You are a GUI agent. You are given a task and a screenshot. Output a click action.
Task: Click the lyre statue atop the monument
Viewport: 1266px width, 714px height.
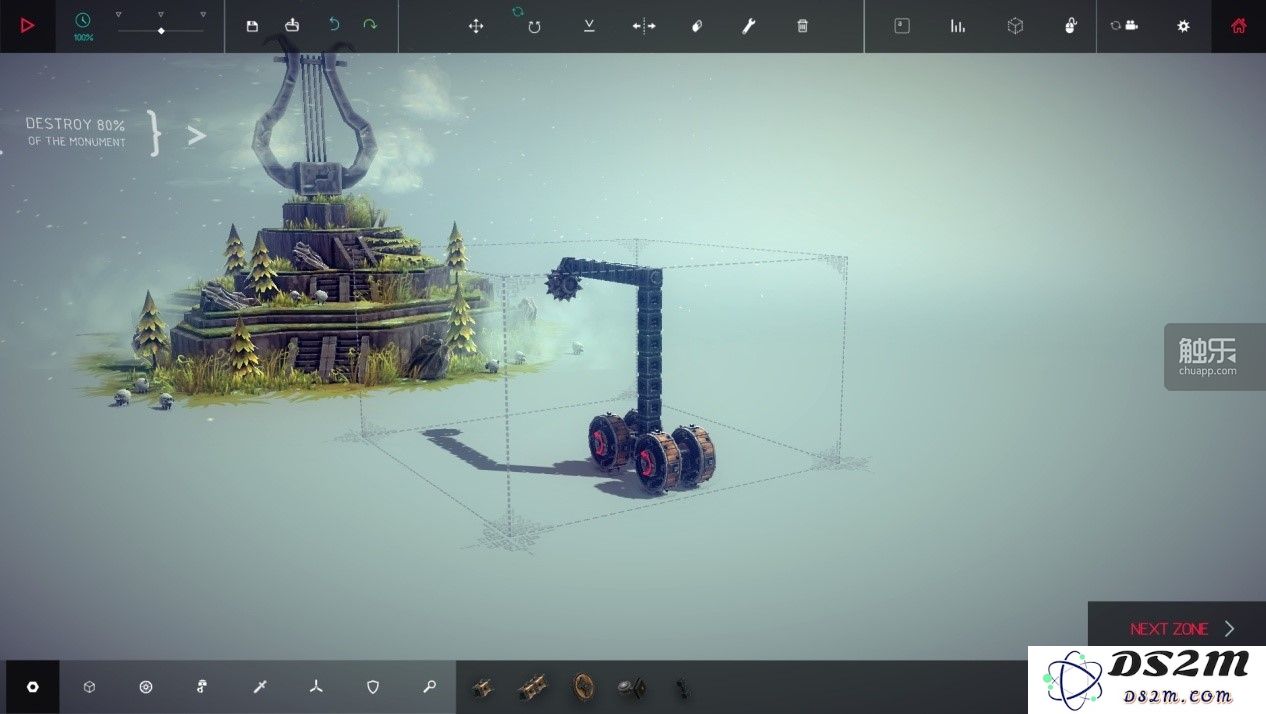coord(312,123)
